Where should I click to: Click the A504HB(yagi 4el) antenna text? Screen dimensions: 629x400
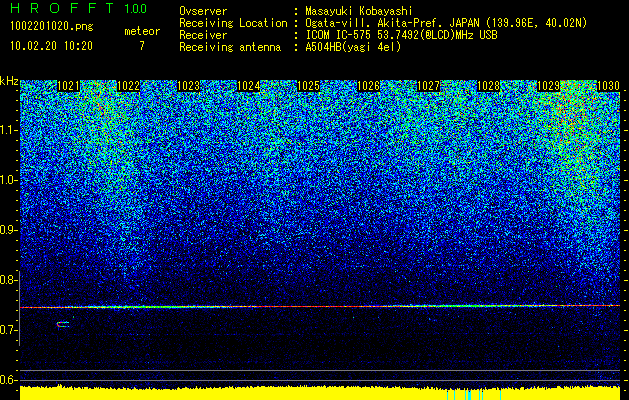[x=353, y=47]
